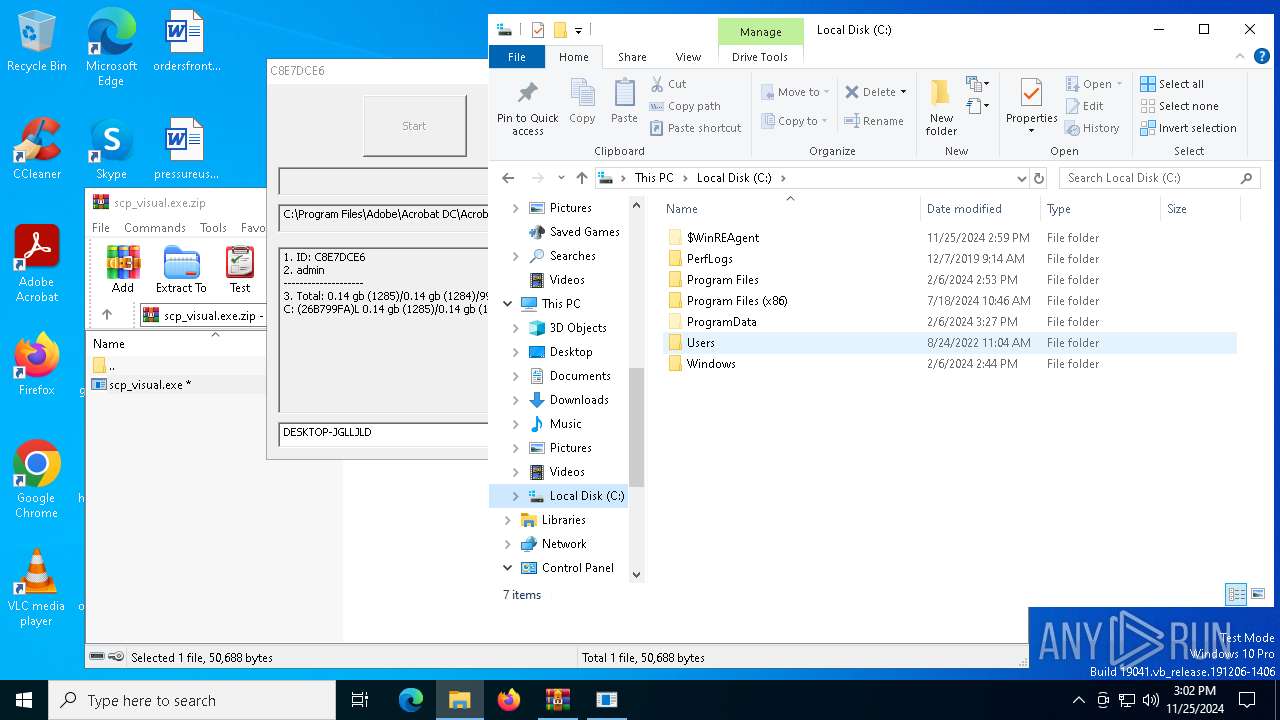
Task: Click the Refresh button beside address bar
Action: [x=1039, y=178]
